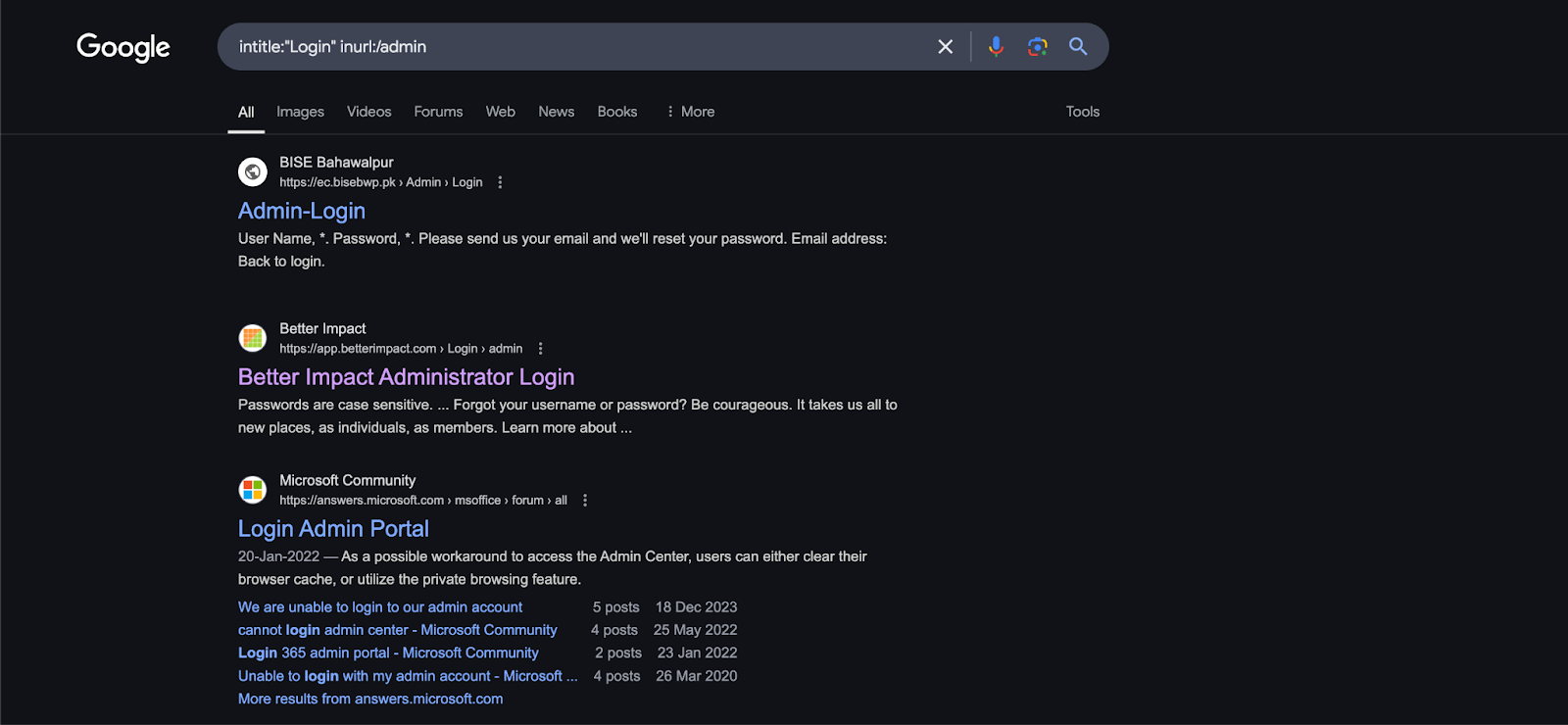
Task: Switch to the News tab
Action: [x=557, y=112]
